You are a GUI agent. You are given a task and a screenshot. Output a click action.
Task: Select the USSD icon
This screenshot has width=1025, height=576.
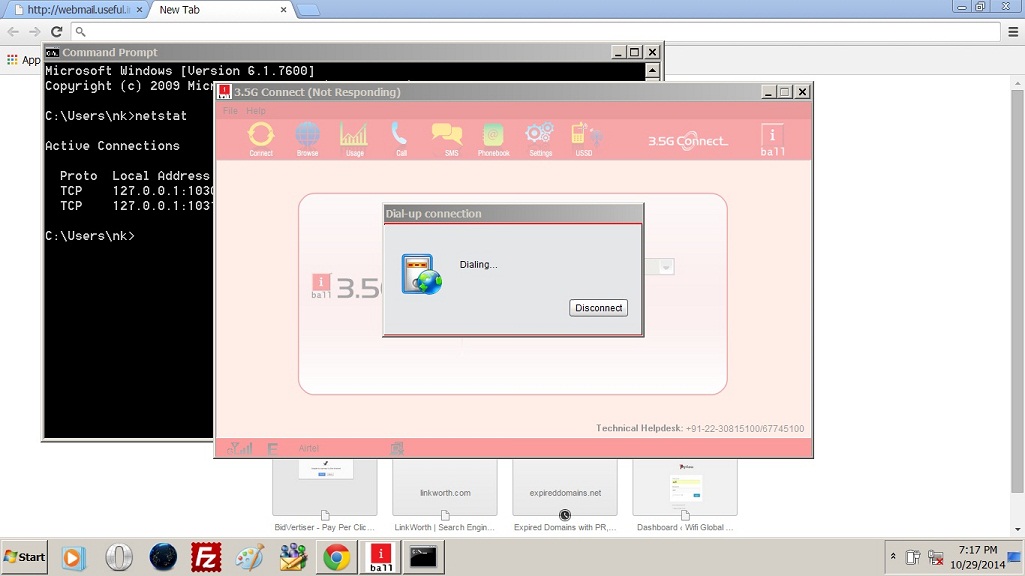tap(584, 137)
